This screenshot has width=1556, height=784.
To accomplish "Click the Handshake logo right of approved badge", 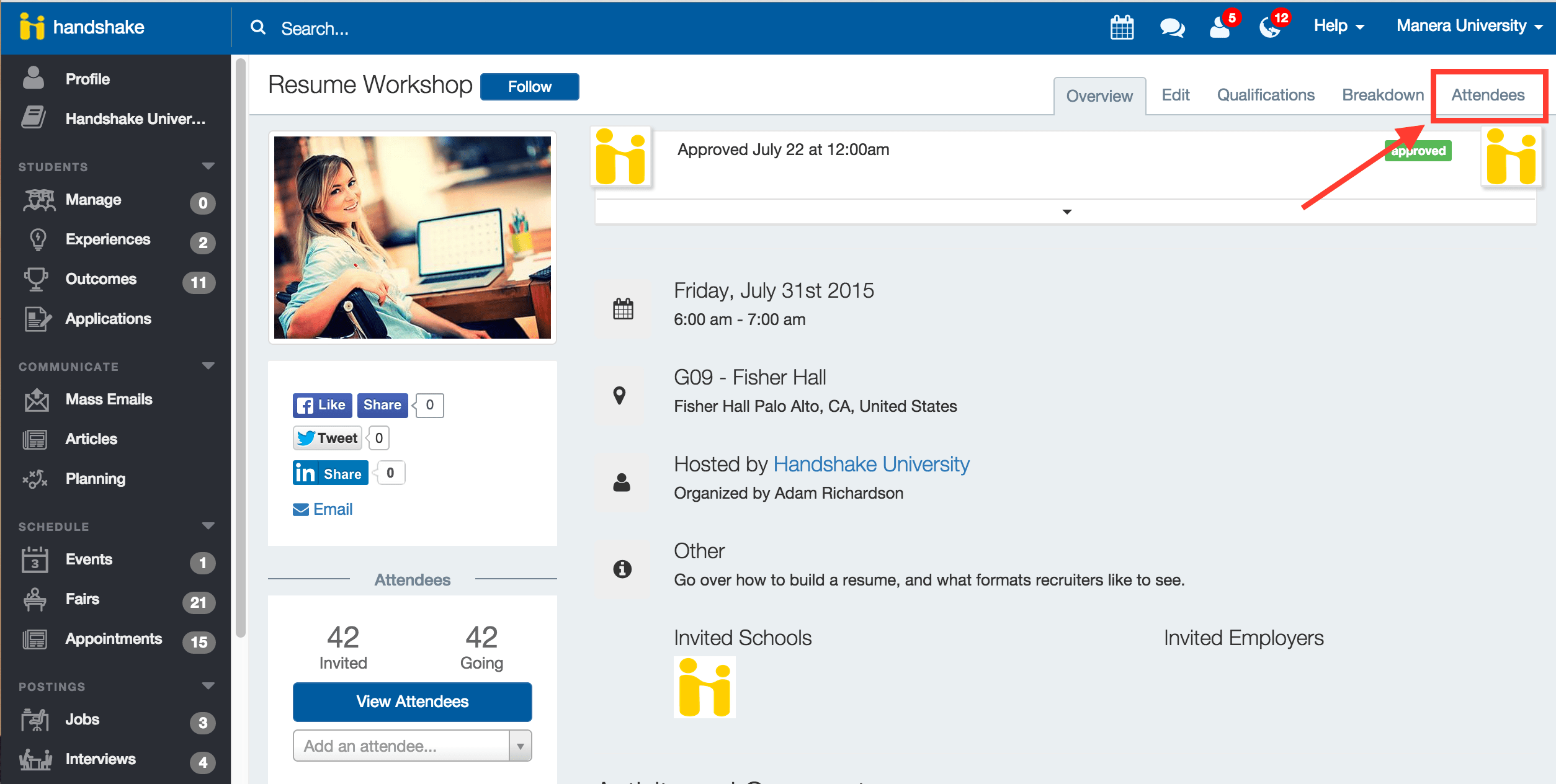I will coord(1511,156).
